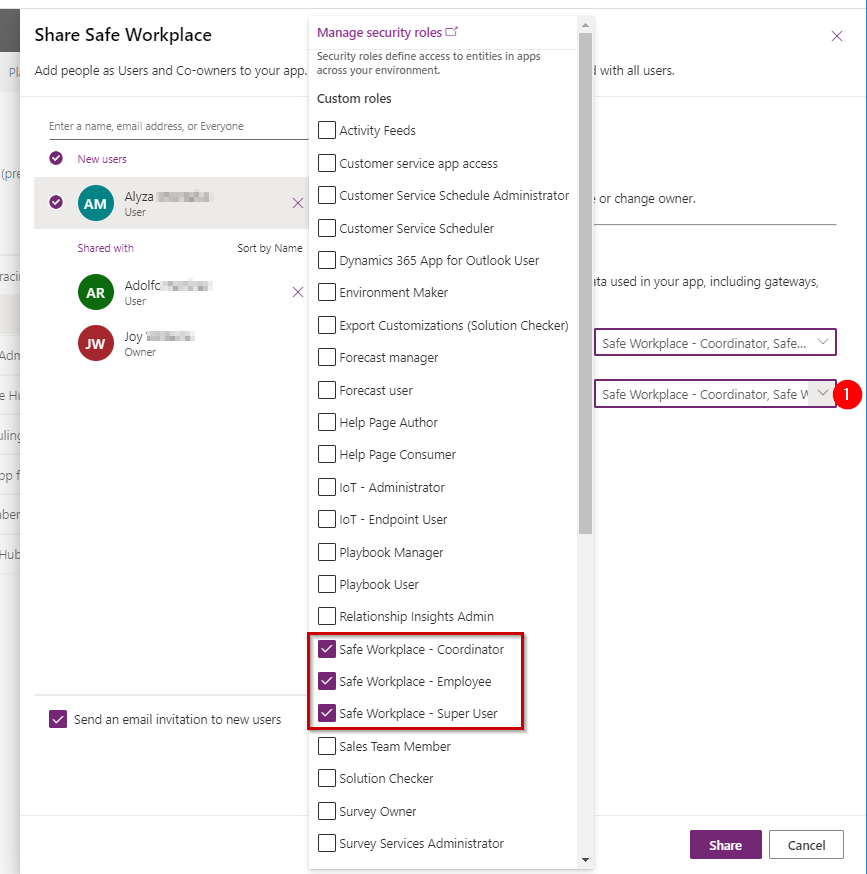
Task: Uncheck Safe Workplace - Coordinator role
Action: point(327,649)
